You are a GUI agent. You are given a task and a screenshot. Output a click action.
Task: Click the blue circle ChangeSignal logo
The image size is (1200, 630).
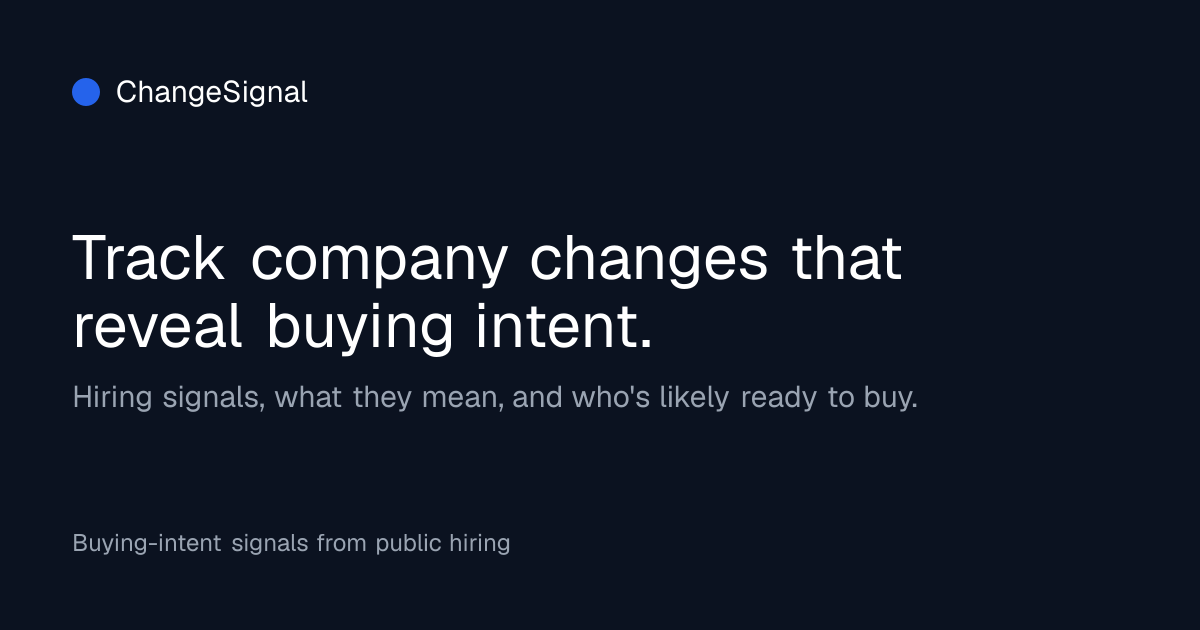point(86,92)
